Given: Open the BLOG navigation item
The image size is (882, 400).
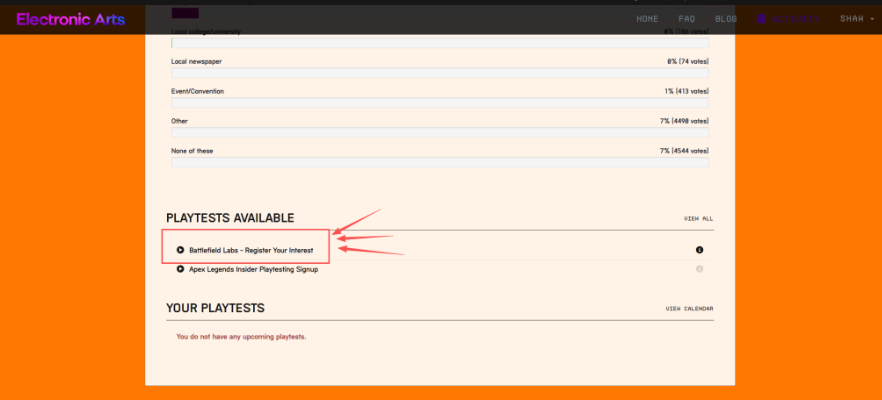Looking at the screenshot, I should tap(726, 19).
